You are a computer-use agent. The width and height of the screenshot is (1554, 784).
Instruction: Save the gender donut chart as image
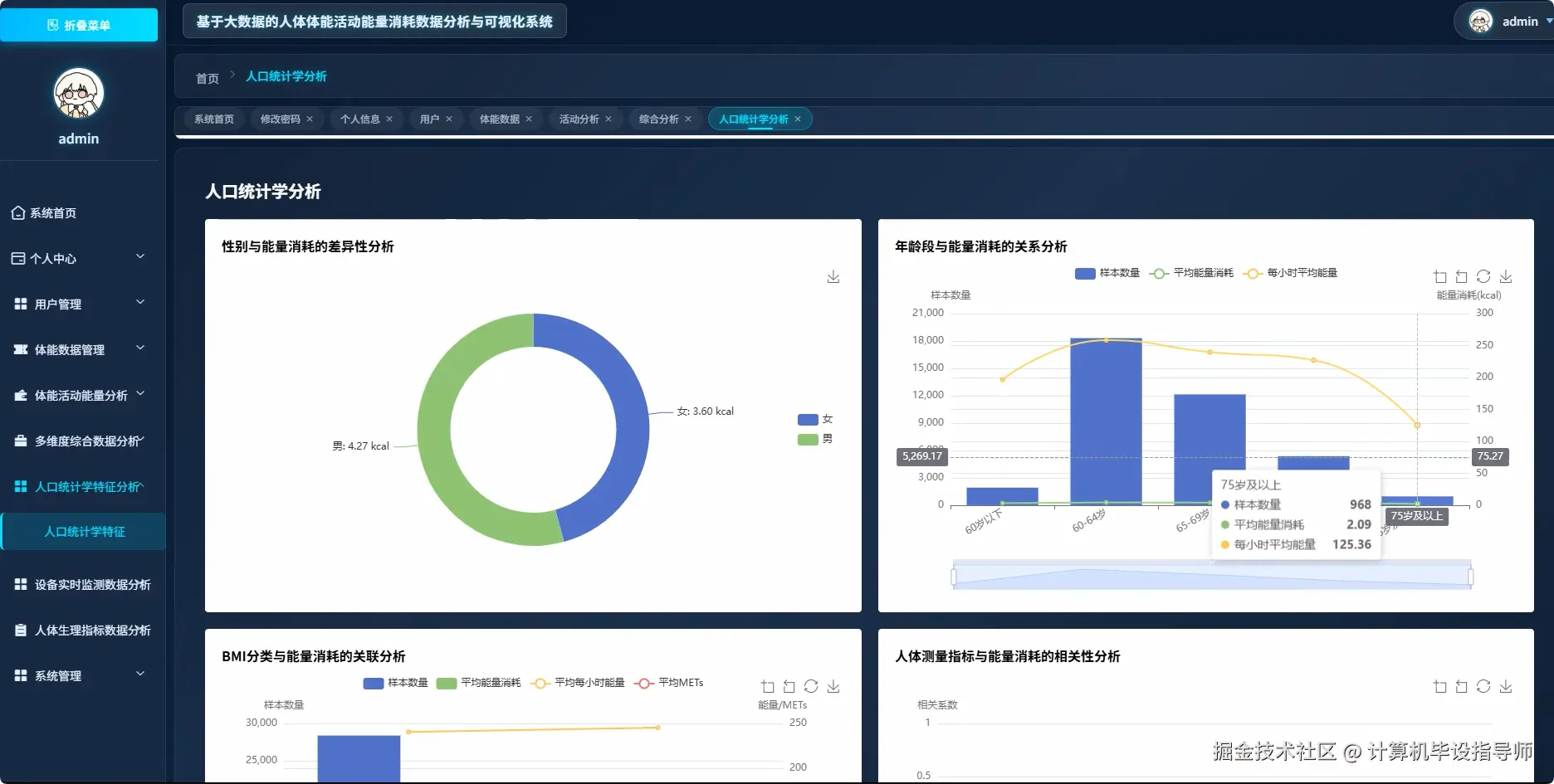click(833, 277)
